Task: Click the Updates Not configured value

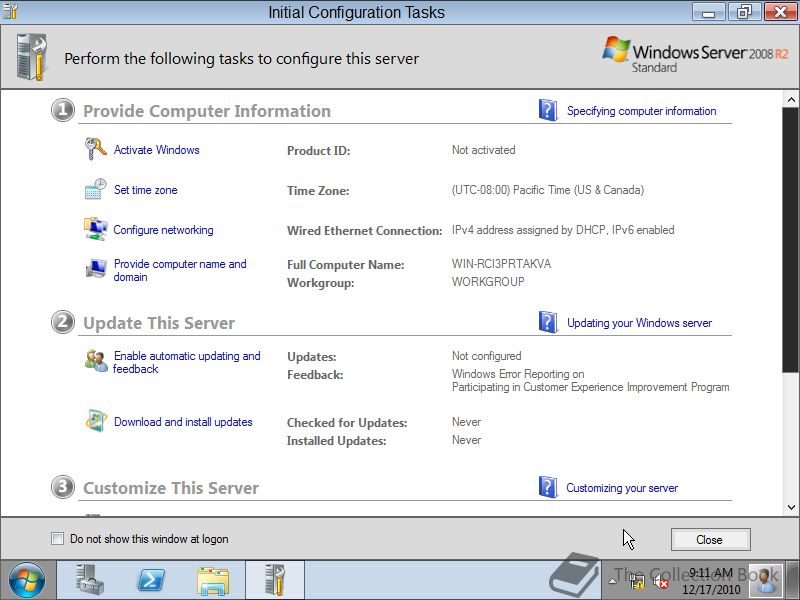Action: pos(486,356)
